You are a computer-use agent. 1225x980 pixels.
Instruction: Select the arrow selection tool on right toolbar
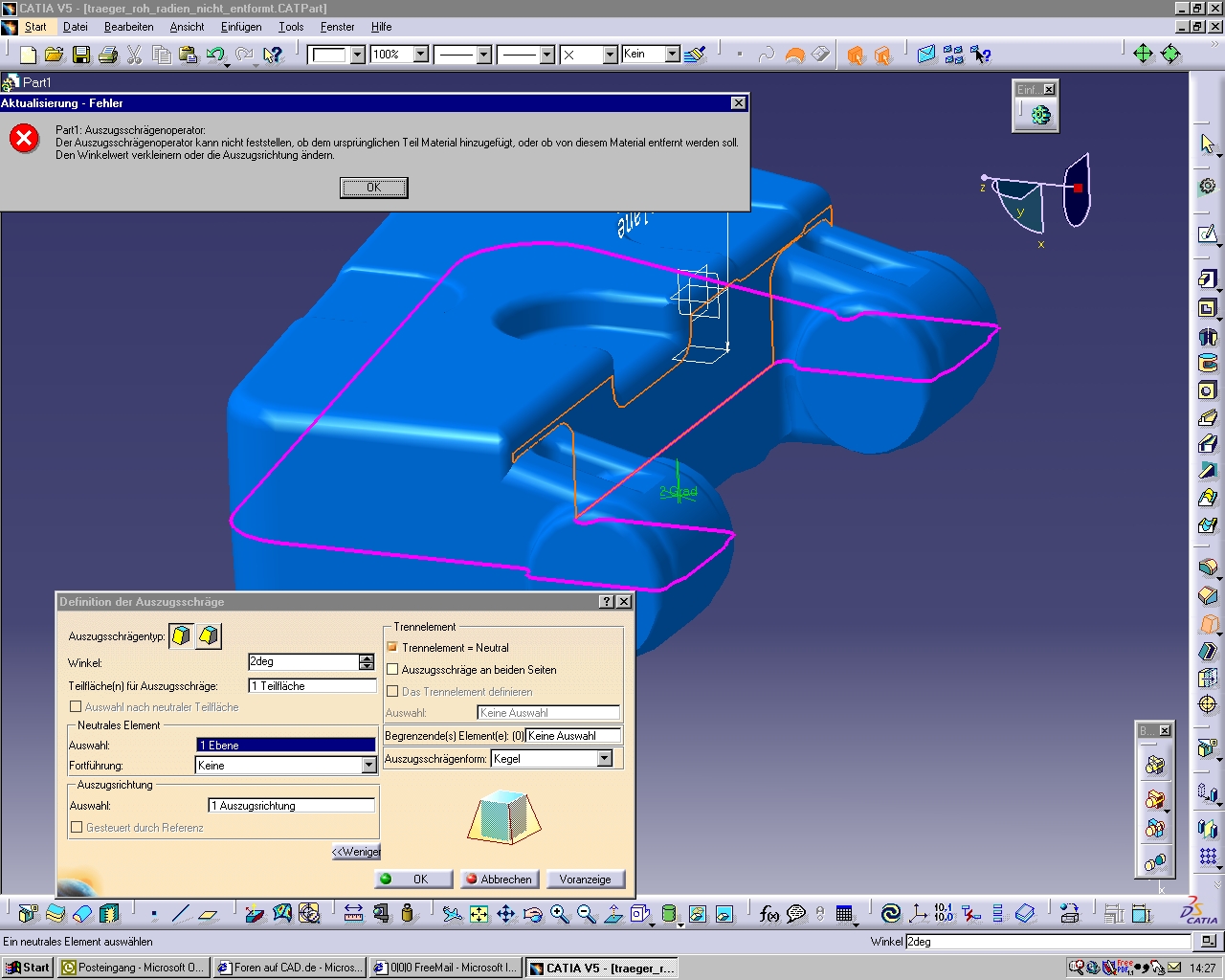point(1208,144)
